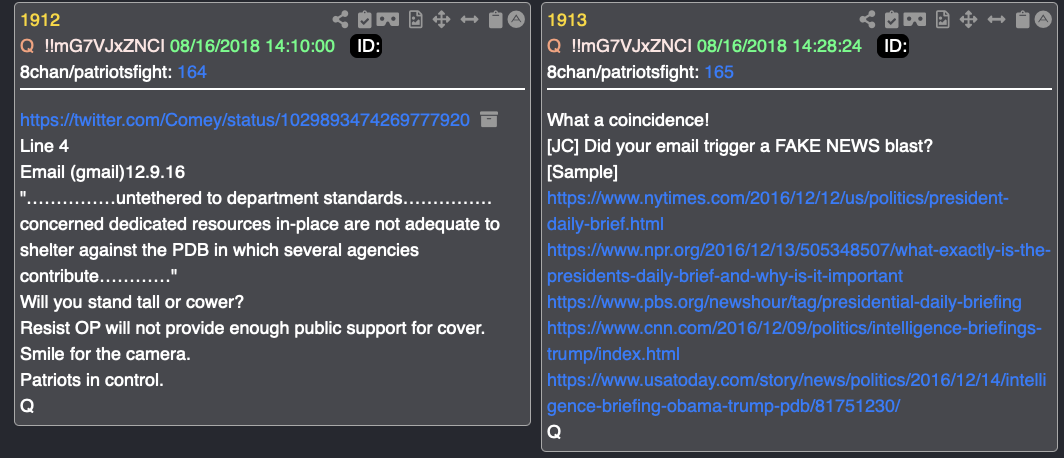The height and width of the screenshot is (458, 1064).
Task: Click the clipboard copy icon on post 1912
Action: [x=496, y=20]
